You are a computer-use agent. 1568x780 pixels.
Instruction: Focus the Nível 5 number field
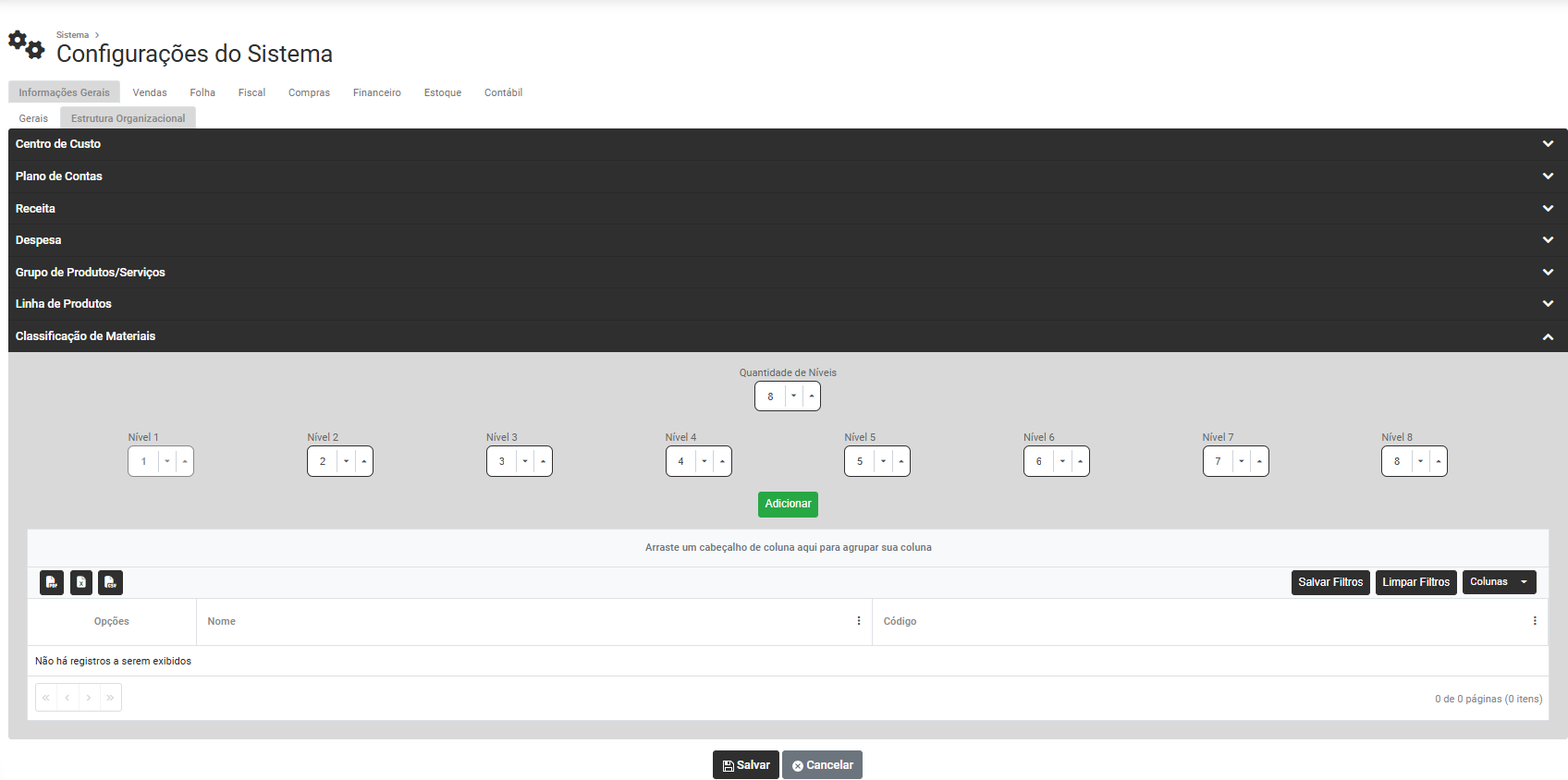(x=860, y=461)
